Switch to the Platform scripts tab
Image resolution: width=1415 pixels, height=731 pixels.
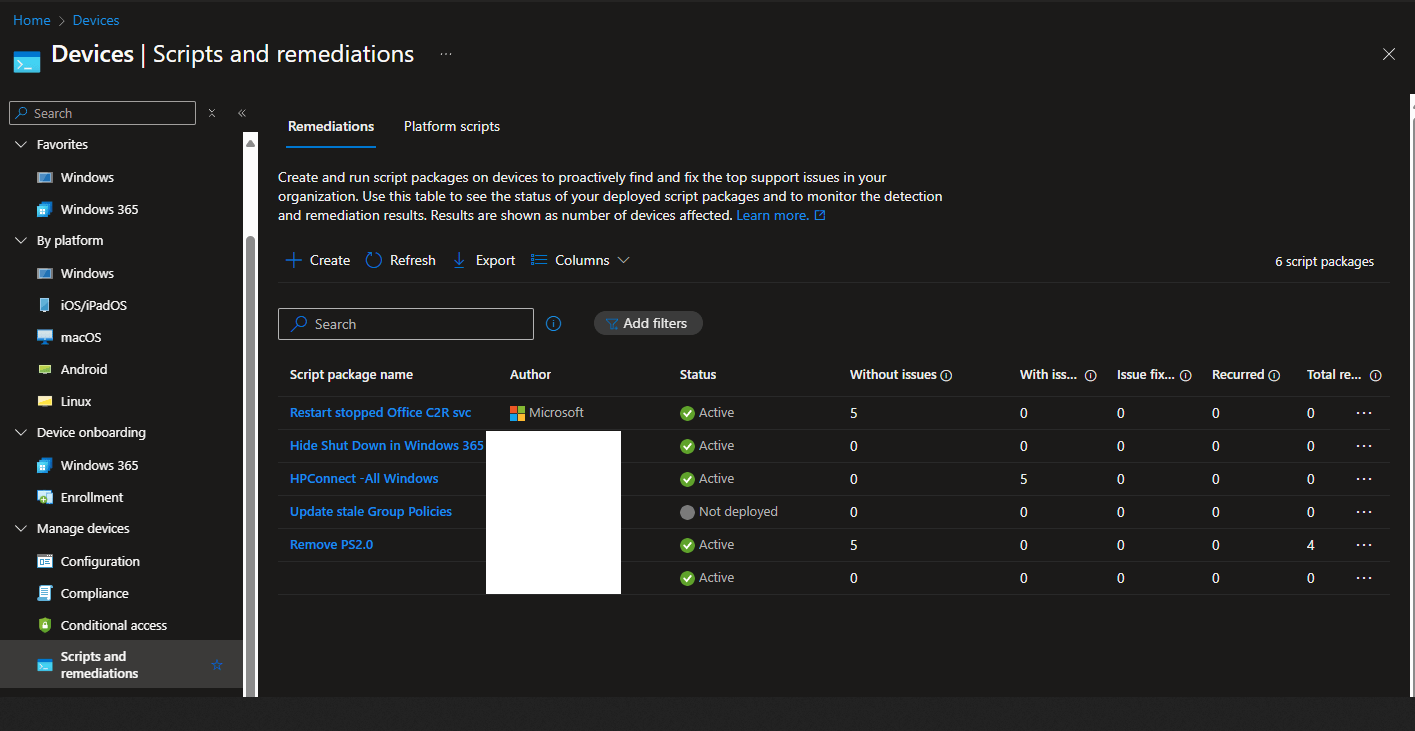tap(452, 127)
